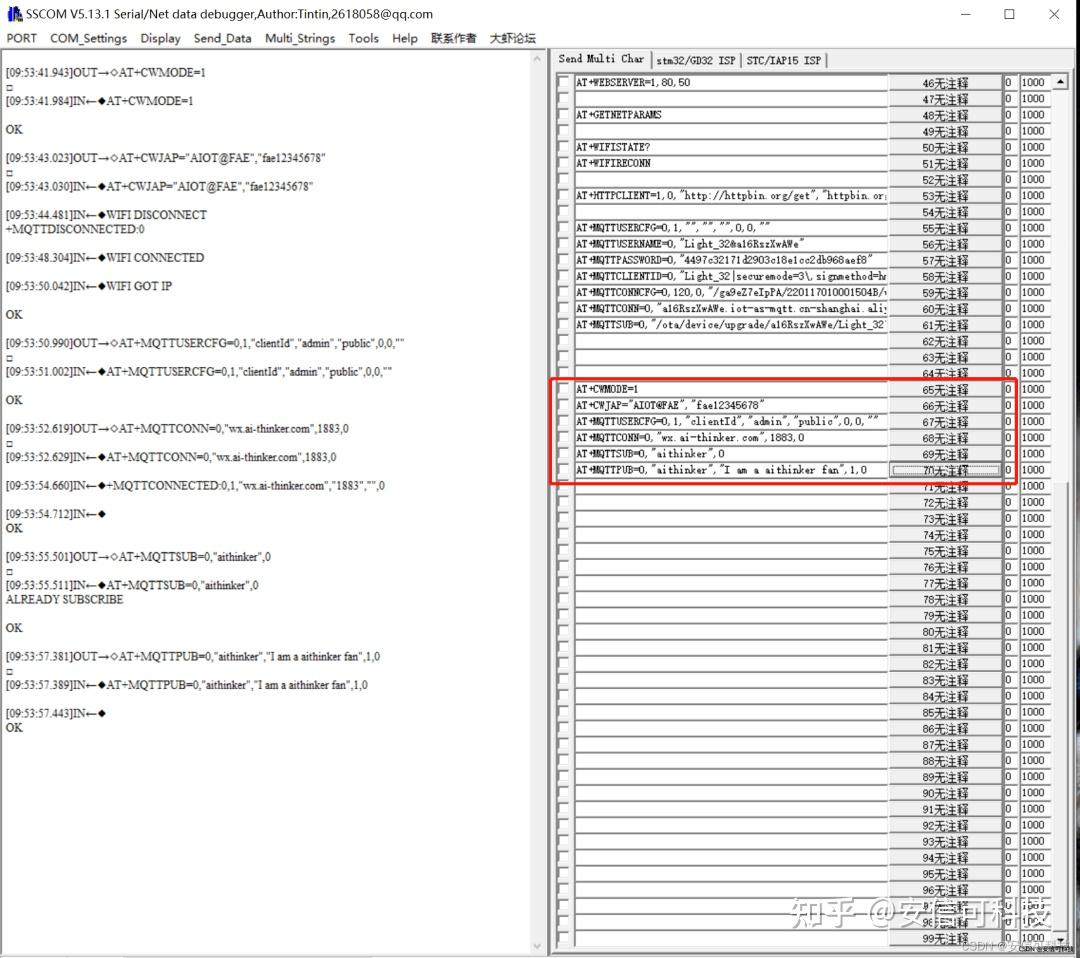1080x958 pixels.
Task: Click the delay field showing 1000 for AT+MQTTSUB row
Action: pos(1032,453)
